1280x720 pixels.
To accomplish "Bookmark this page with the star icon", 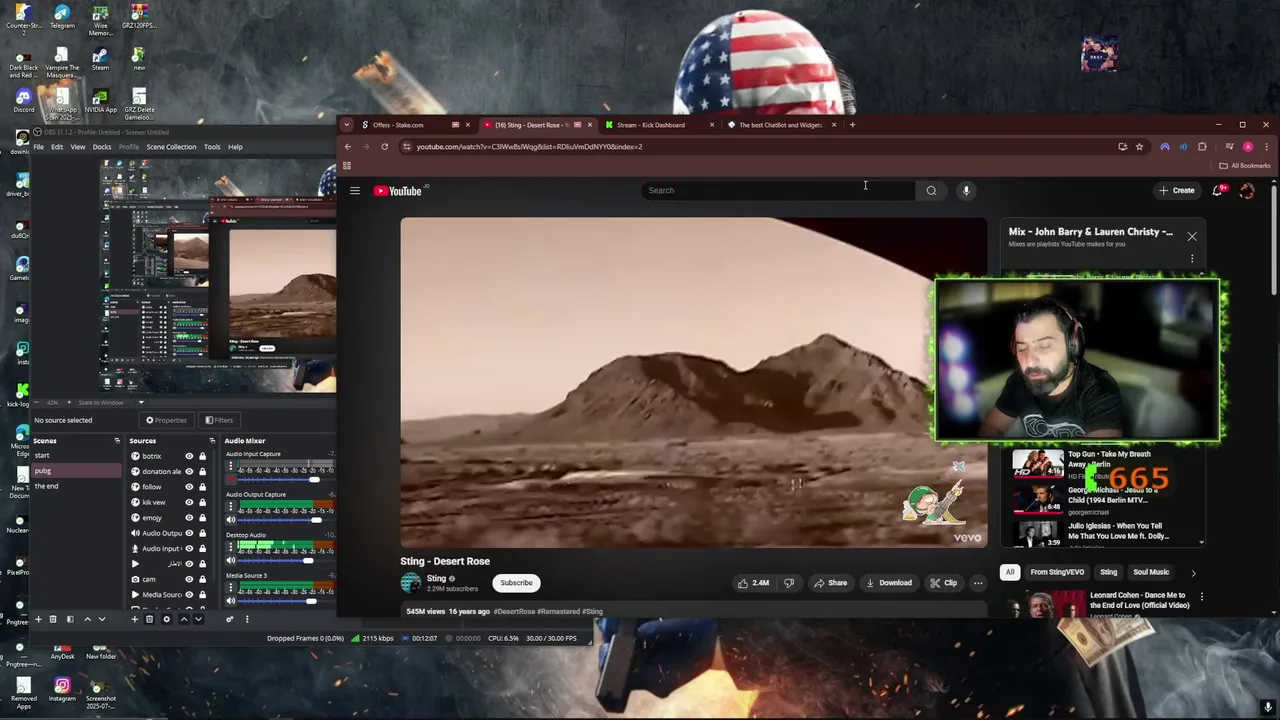I will pyautogui.click(x=1139, y=147).
